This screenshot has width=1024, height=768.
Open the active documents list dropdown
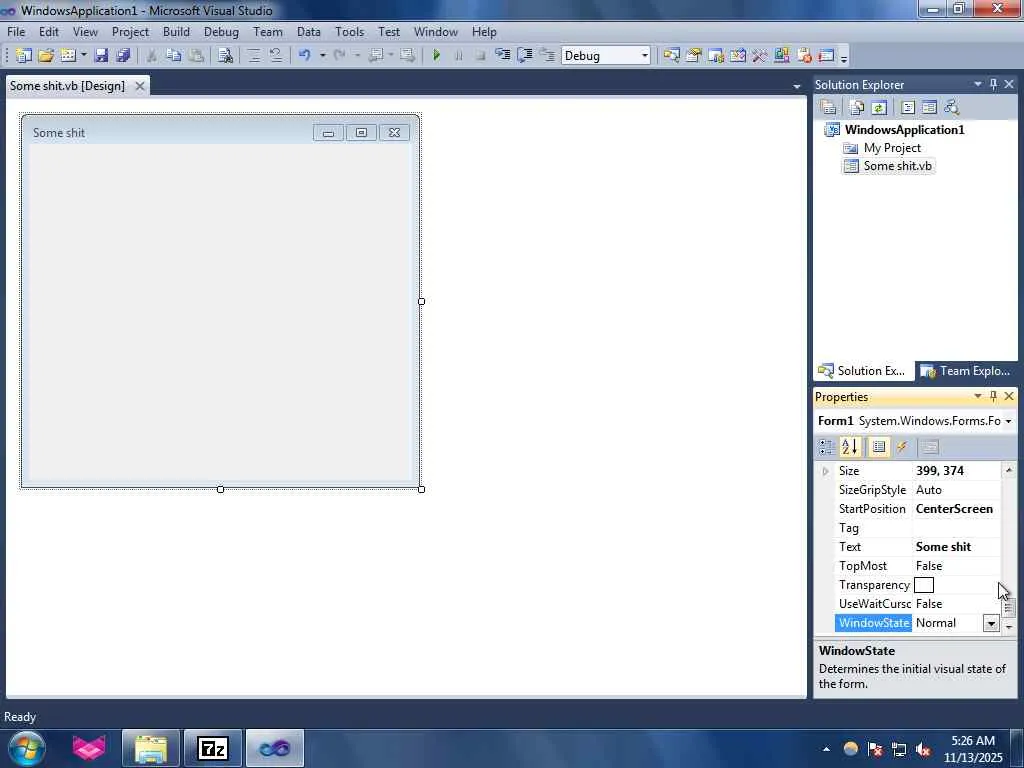[x=797, y=86]
